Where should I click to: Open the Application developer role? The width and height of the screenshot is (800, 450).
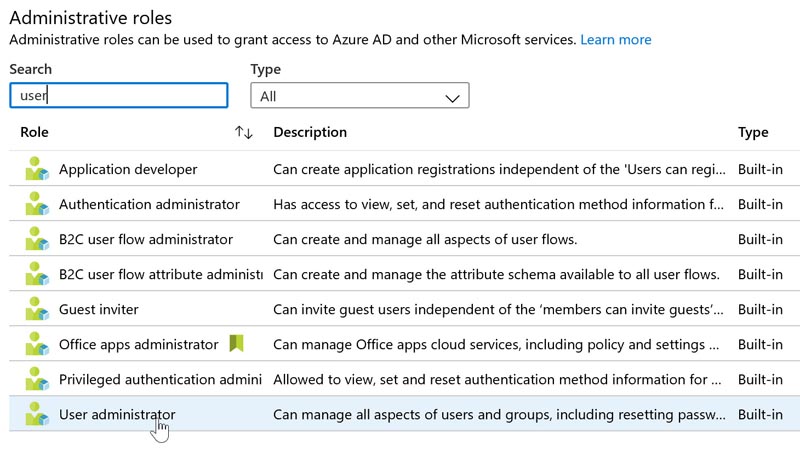point(128,169)
